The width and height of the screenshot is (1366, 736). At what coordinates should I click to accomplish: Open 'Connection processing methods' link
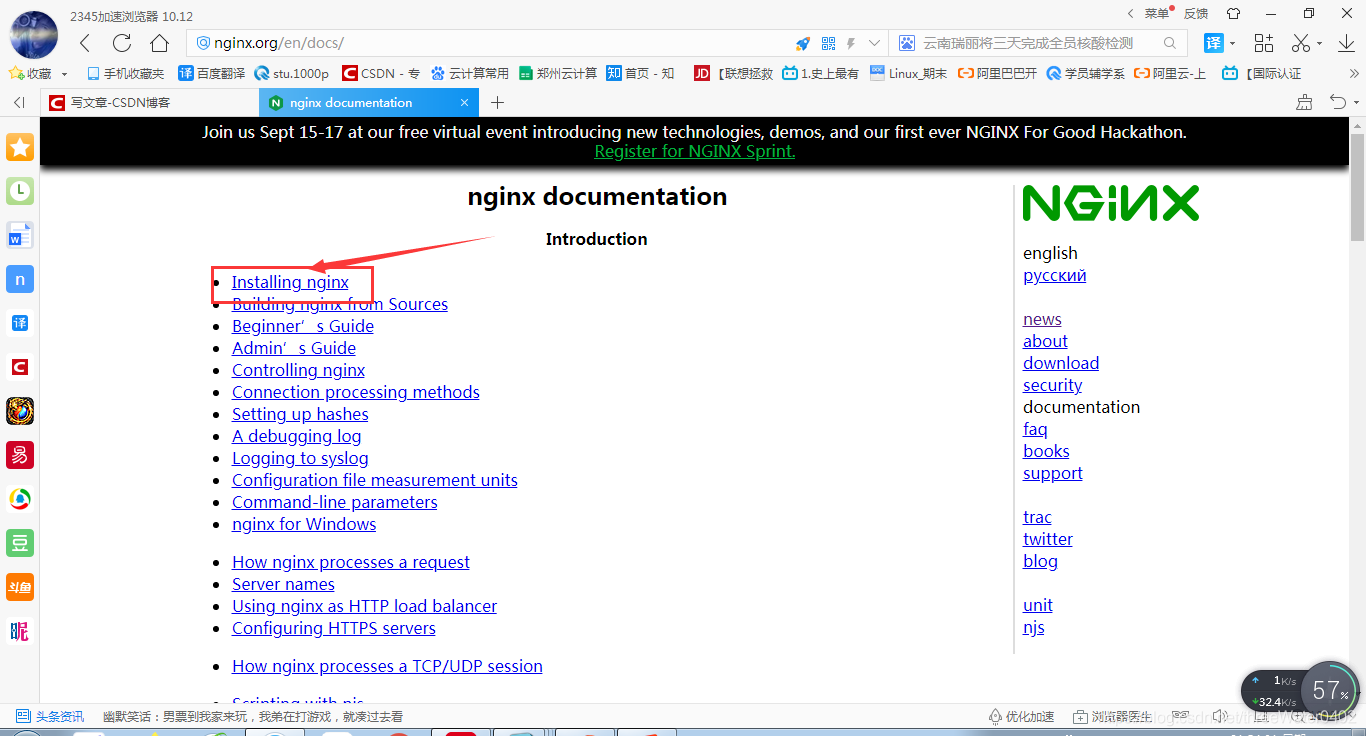[x=356, y=392]
